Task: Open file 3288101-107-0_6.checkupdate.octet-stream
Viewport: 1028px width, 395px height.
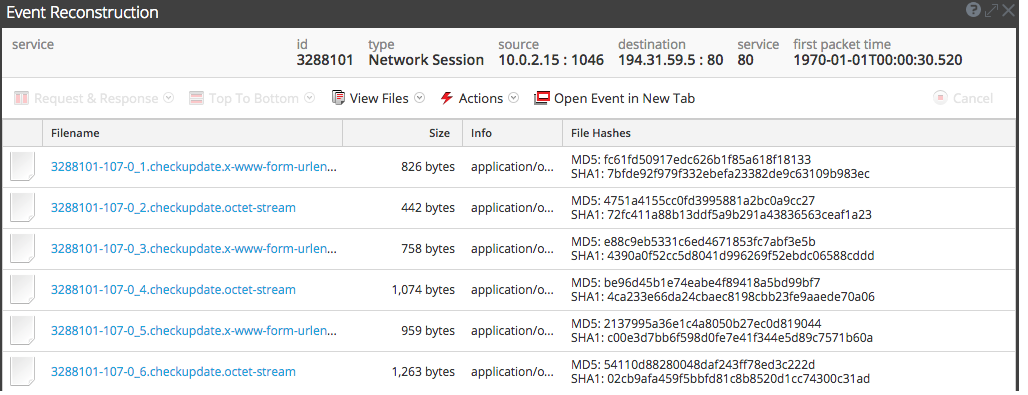Action: click(x=173, y=371)
